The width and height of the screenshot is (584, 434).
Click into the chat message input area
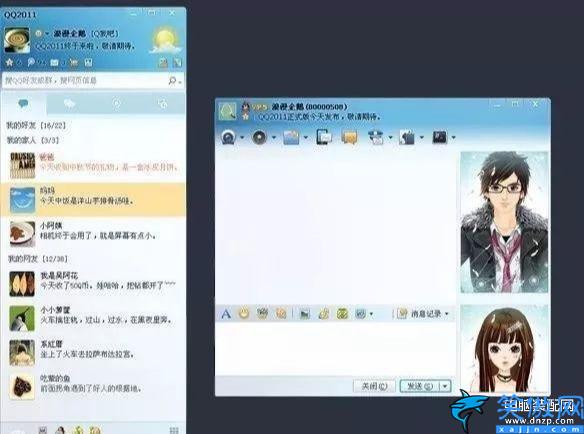click(x=335, y=349)
